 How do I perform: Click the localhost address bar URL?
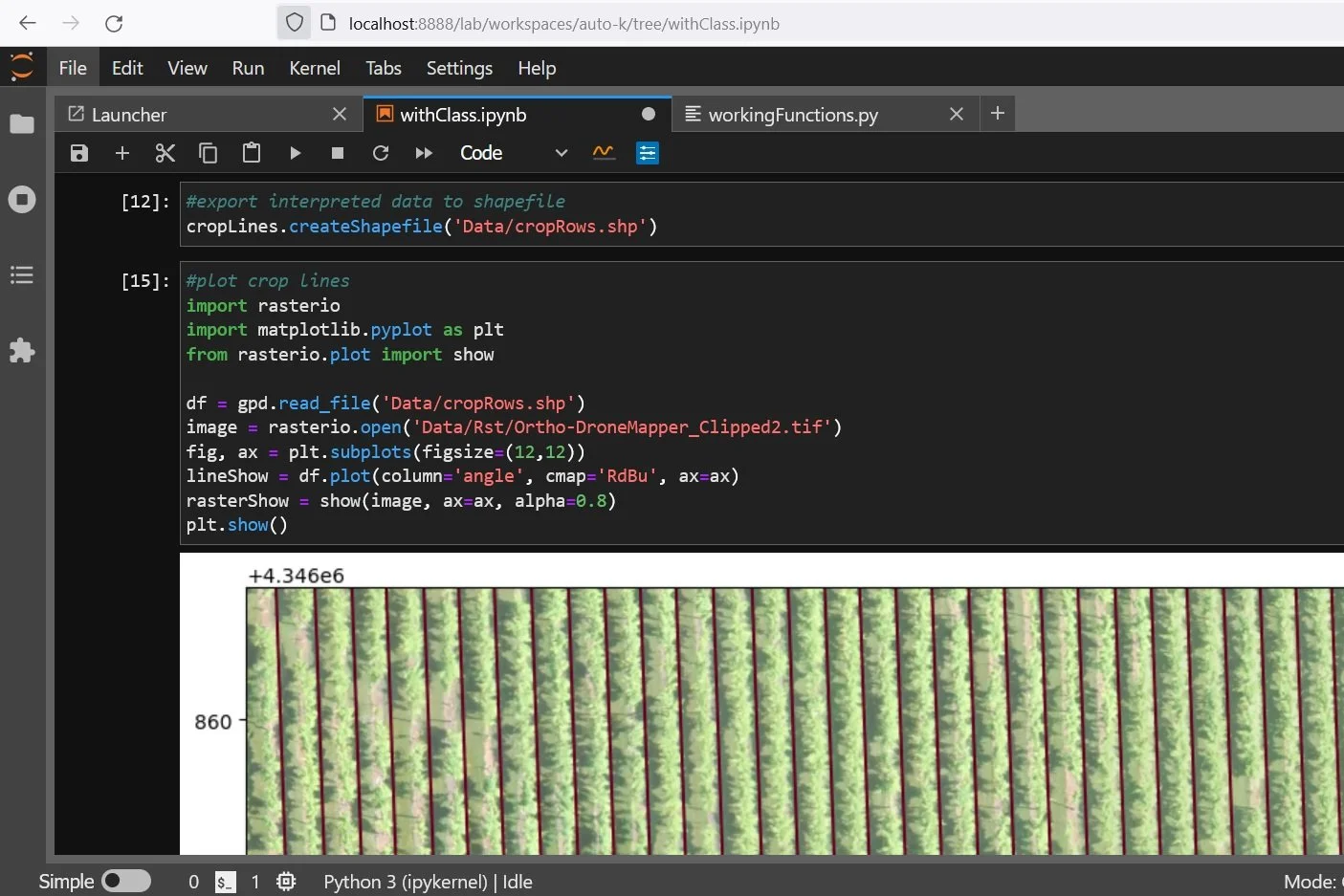564,24
